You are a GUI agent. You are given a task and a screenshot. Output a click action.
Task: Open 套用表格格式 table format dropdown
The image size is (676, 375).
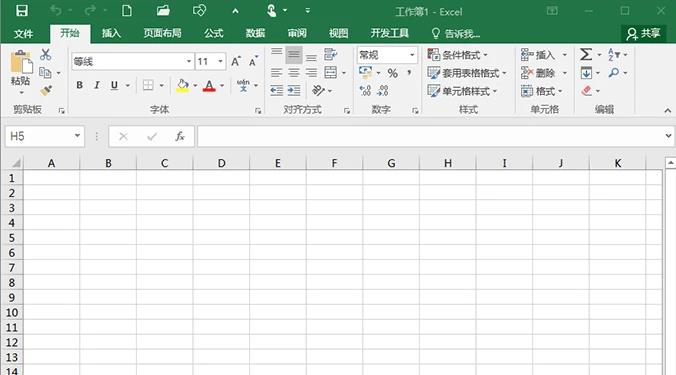coord(467,73)
